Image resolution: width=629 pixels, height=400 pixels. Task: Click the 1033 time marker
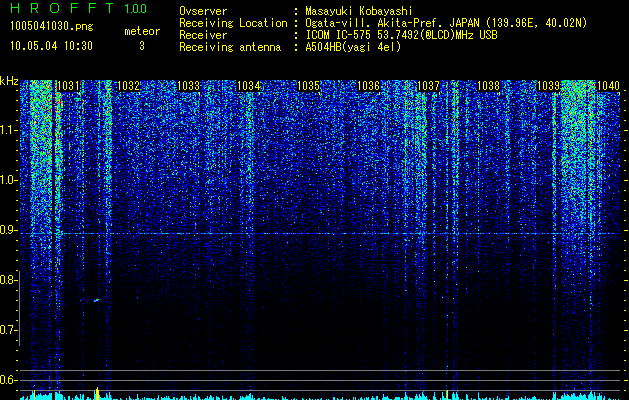tap(189, 86)
